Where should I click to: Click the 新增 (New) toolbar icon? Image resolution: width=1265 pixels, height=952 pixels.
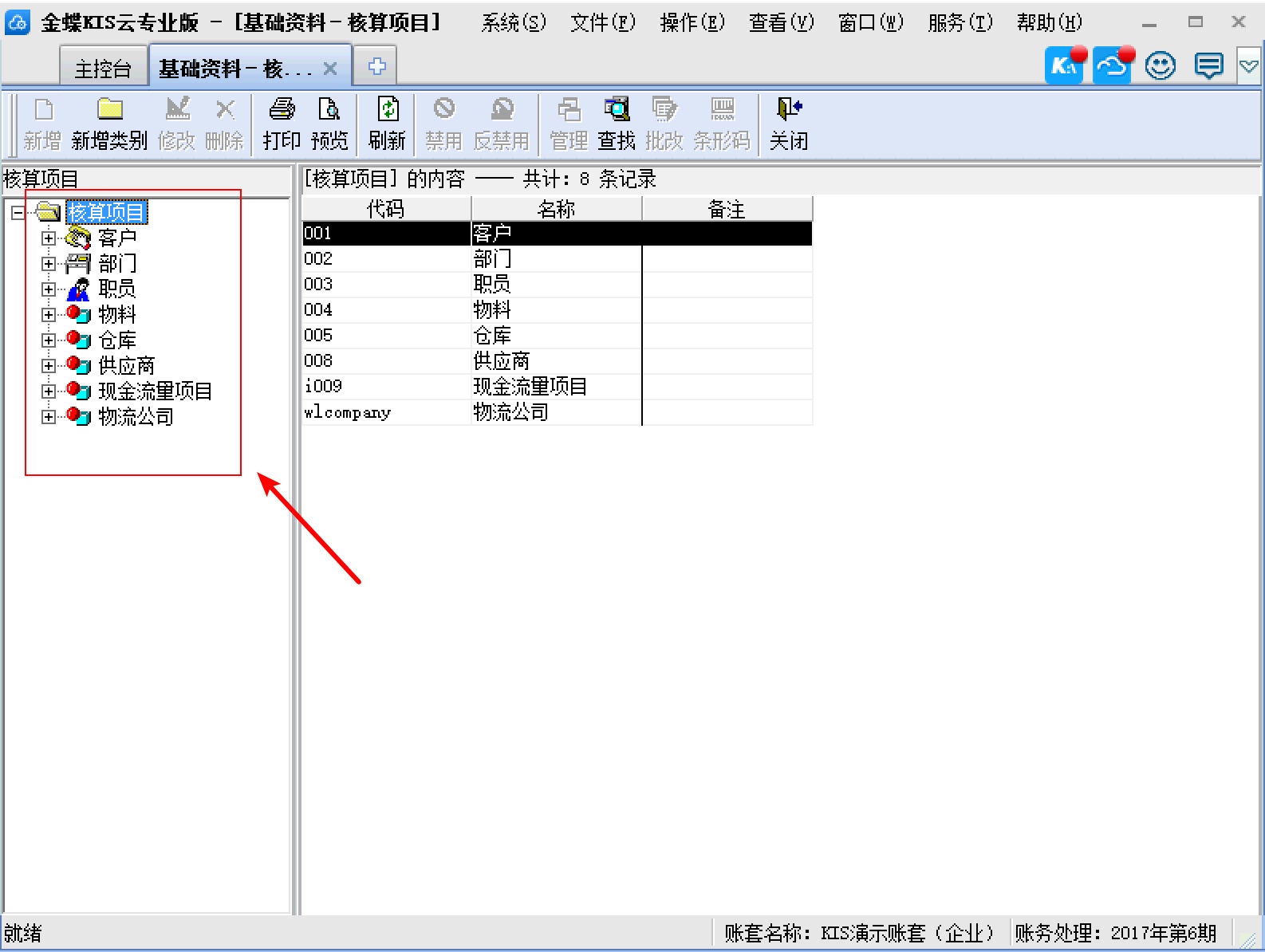[43, 109]
